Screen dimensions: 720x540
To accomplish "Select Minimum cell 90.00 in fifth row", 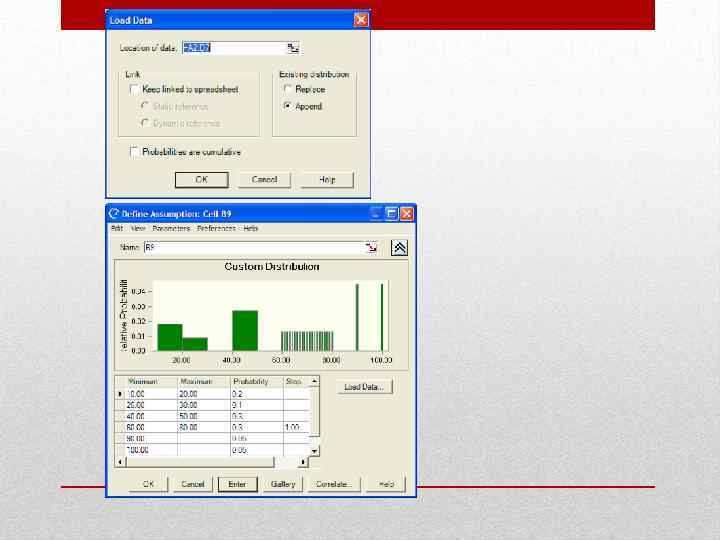I will pyautogui.click(x=151, y=439).
